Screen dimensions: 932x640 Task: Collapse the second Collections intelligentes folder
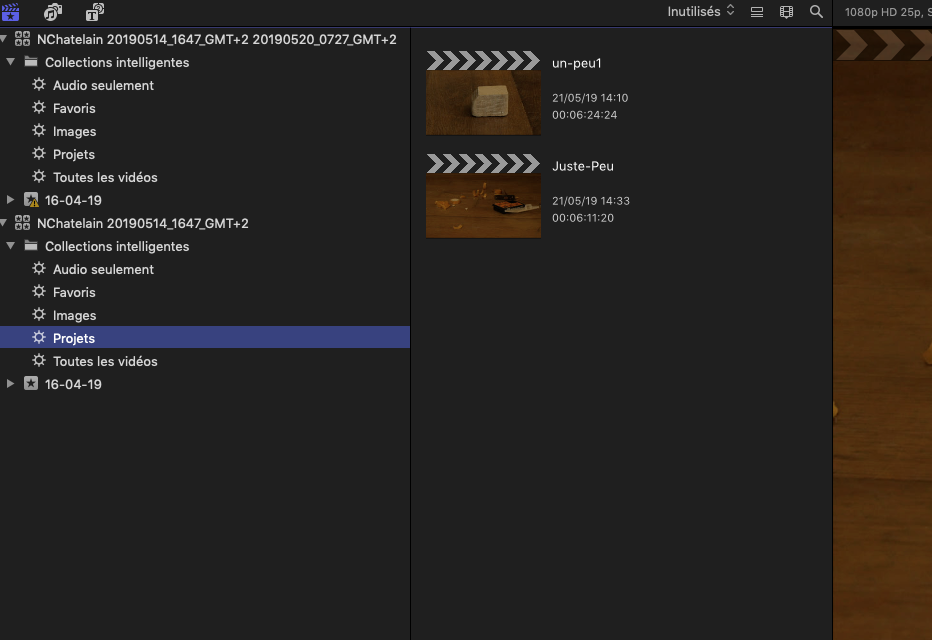pos(11,246)
